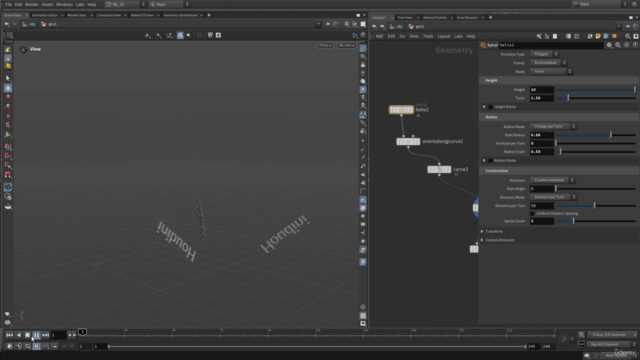Open the Persp viewport camera menu
The image size is (640, 360).
[325, 45]
